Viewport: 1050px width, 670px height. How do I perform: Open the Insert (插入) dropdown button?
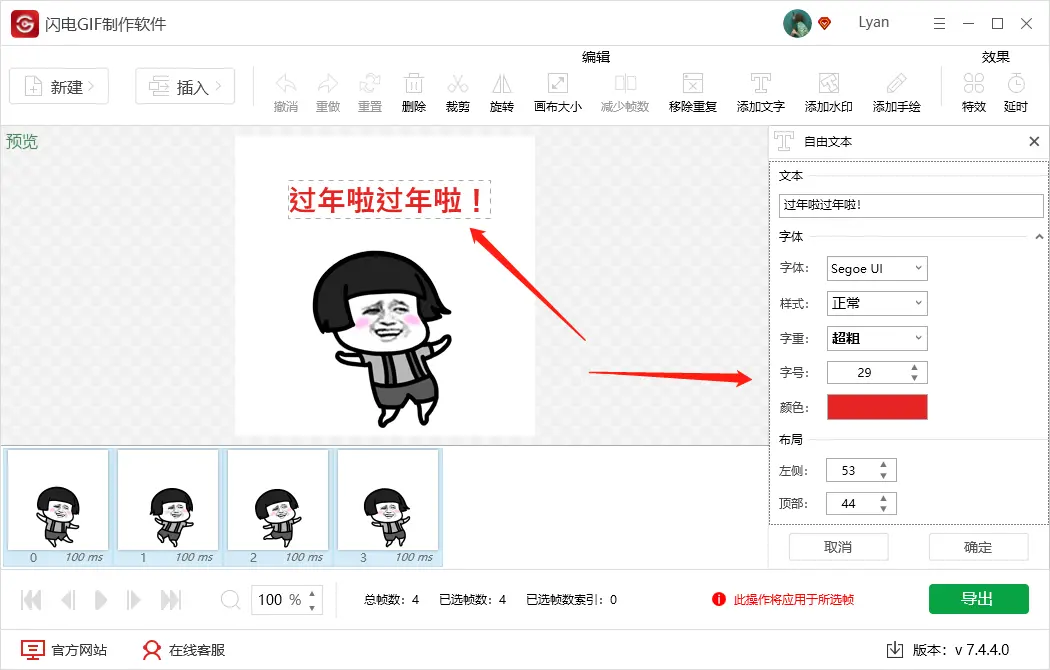click(x=185, y=86)
